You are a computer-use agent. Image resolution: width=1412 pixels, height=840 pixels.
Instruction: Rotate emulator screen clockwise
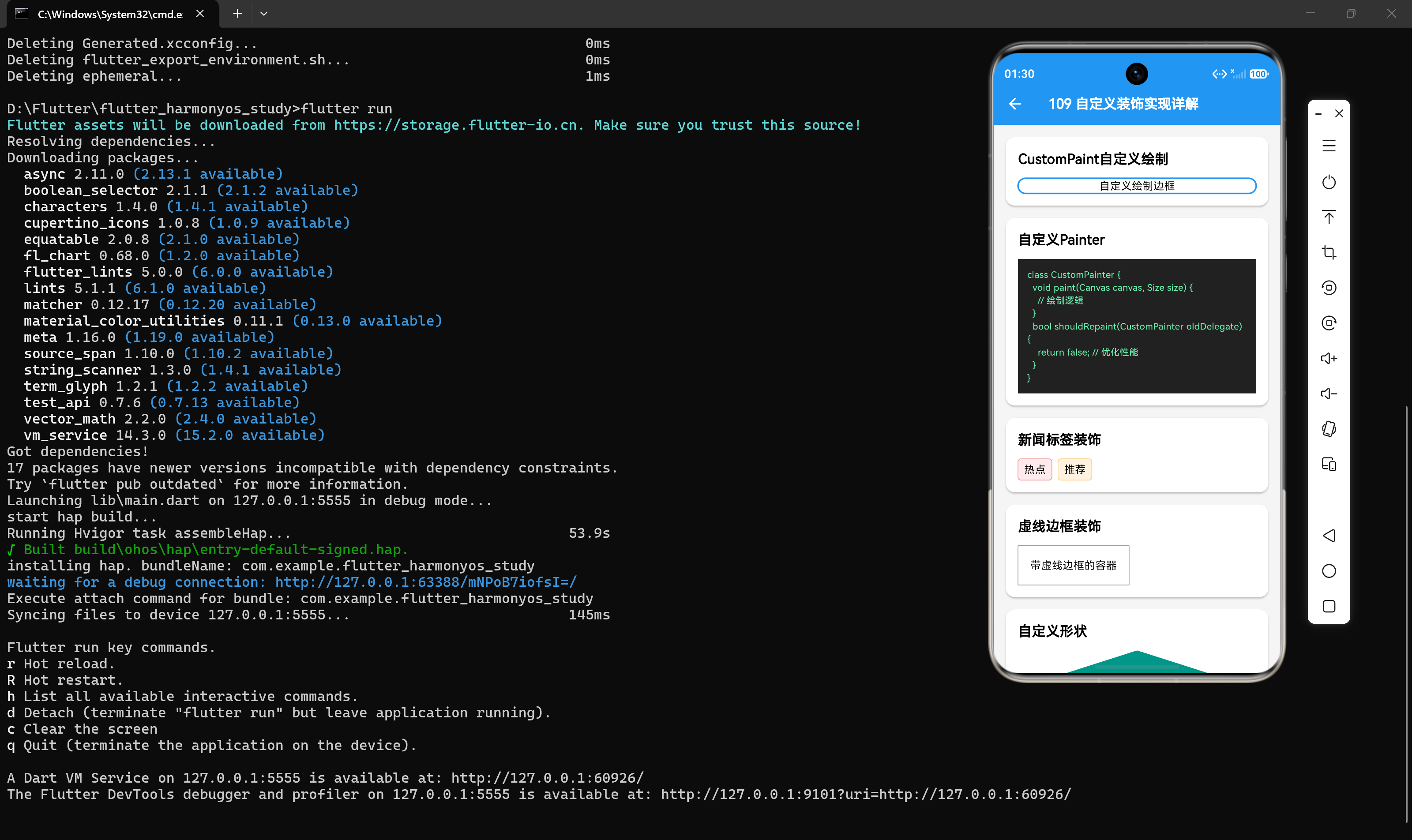(x=1329, y=322)
